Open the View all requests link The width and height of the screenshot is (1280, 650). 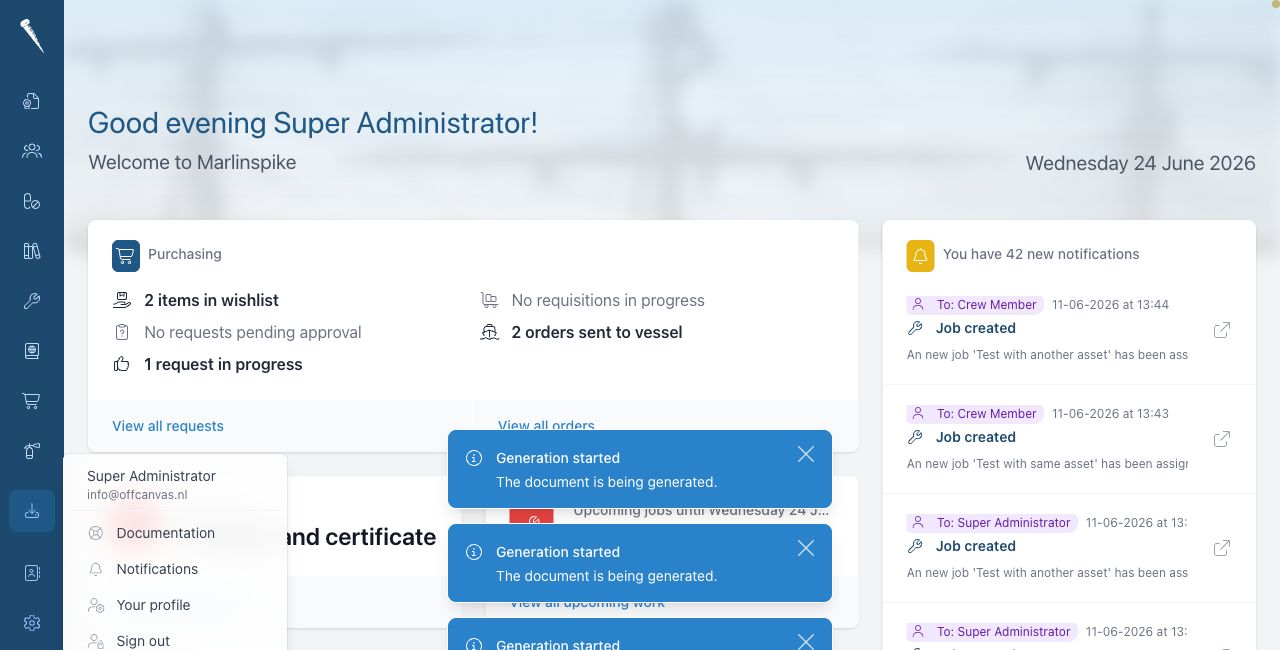click(168, 426)
